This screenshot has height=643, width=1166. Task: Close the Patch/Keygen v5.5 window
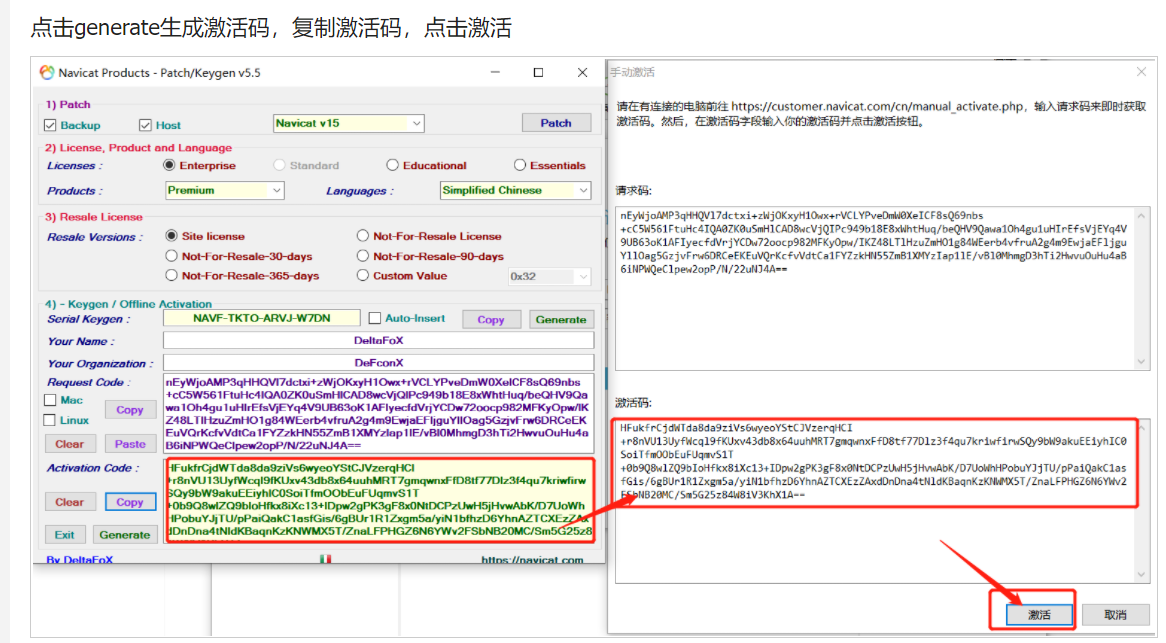582,72
